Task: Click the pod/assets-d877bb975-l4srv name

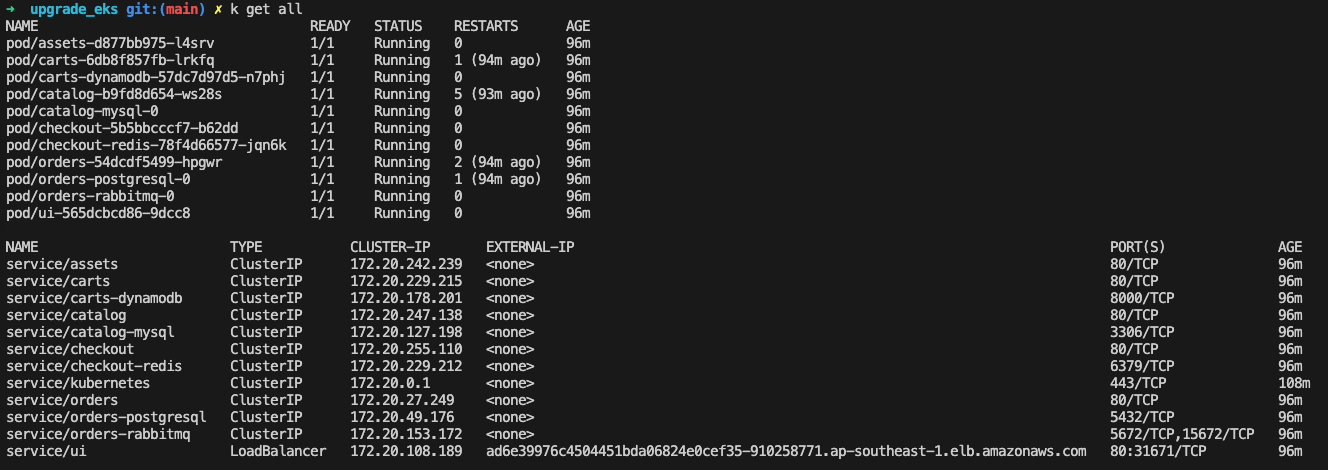Action: point(110,44)
